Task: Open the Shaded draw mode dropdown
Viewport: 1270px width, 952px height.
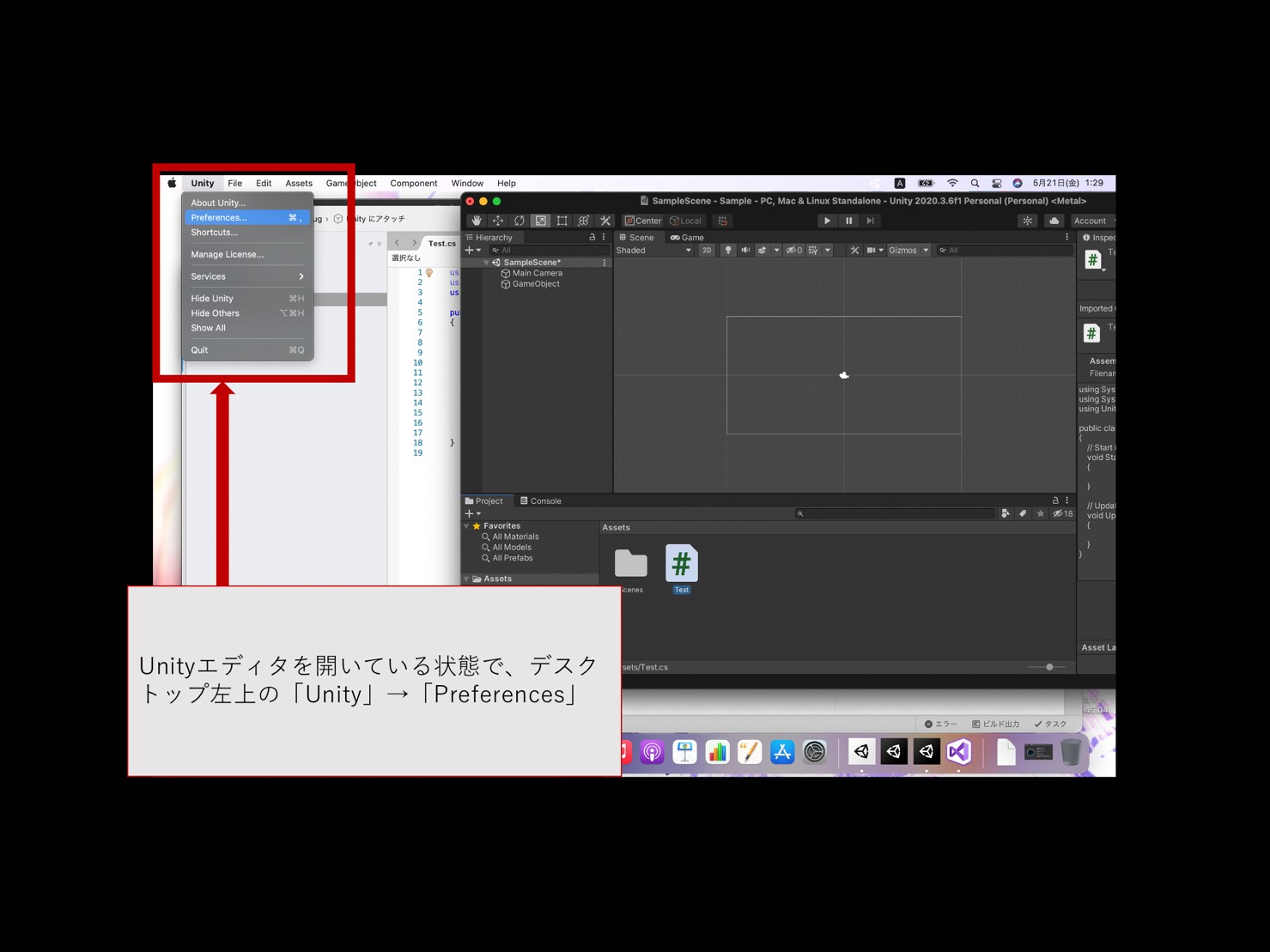Action: tap(653, 251)
